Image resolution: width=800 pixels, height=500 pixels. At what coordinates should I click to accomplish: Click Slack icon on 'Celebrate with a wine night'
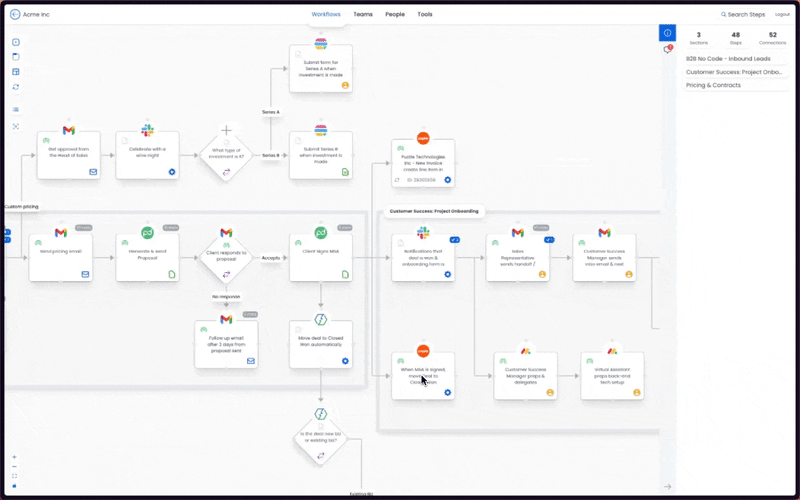(x=147, y=130)
